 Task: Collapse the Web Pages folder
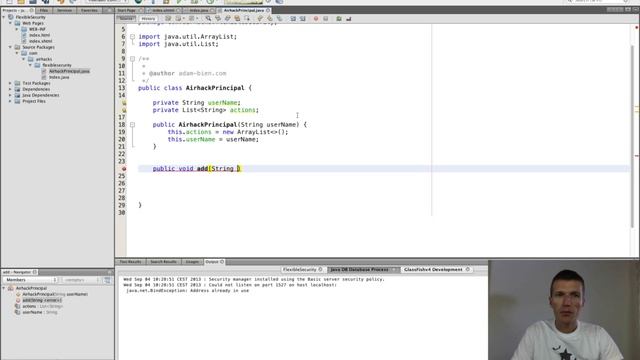tap(10, 23)
